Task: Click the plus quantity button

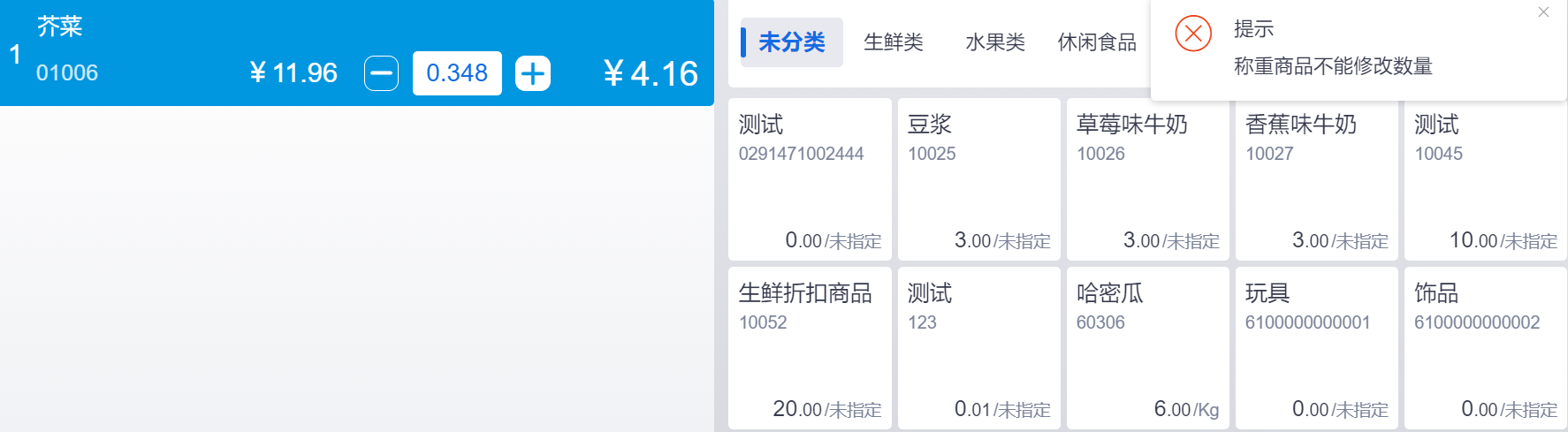Action: (x=533, y=73)
